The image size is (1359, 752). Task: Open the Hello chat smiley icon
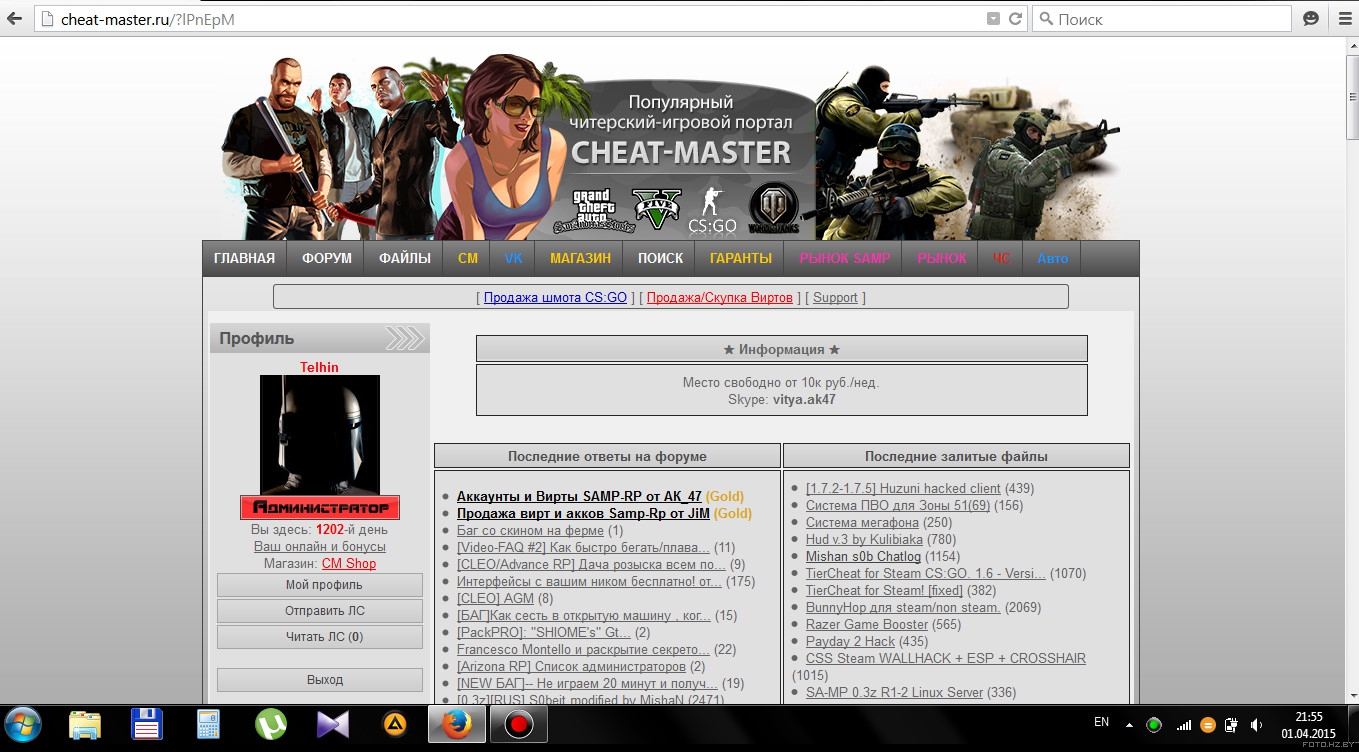tap(1311, 18)
